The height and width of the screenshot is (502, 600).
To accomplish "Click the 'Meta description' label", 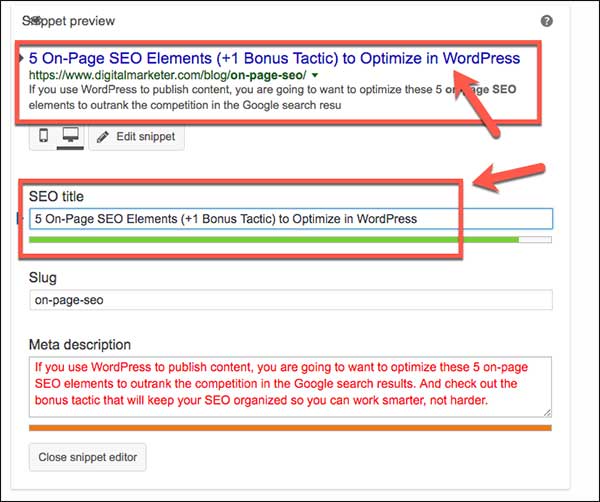I will (x=80, y=345).
